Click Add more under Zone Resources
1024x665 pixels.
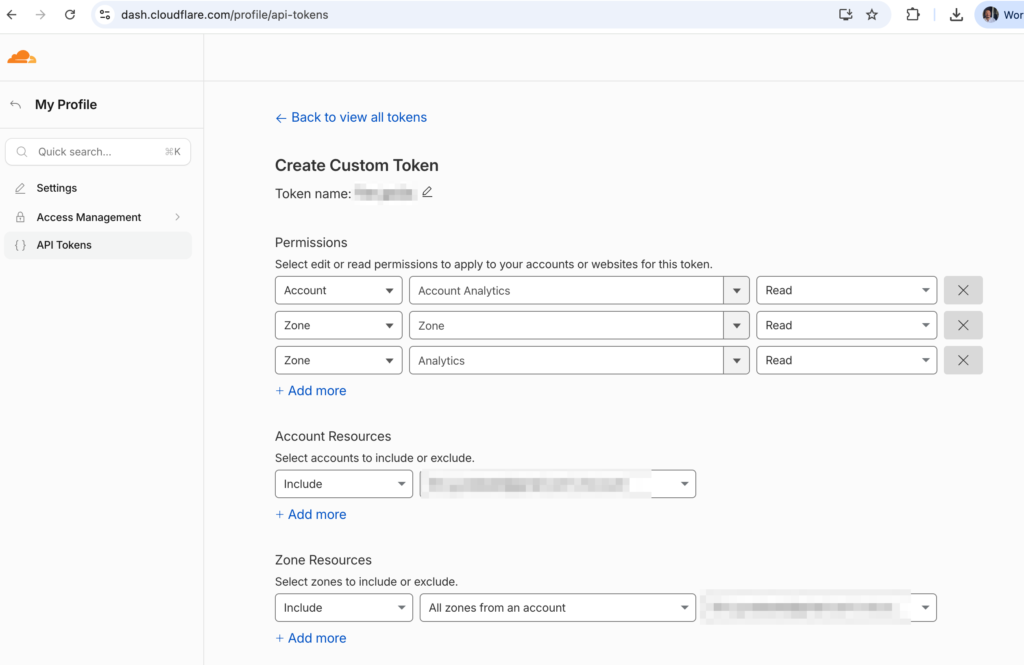(311, 638)
